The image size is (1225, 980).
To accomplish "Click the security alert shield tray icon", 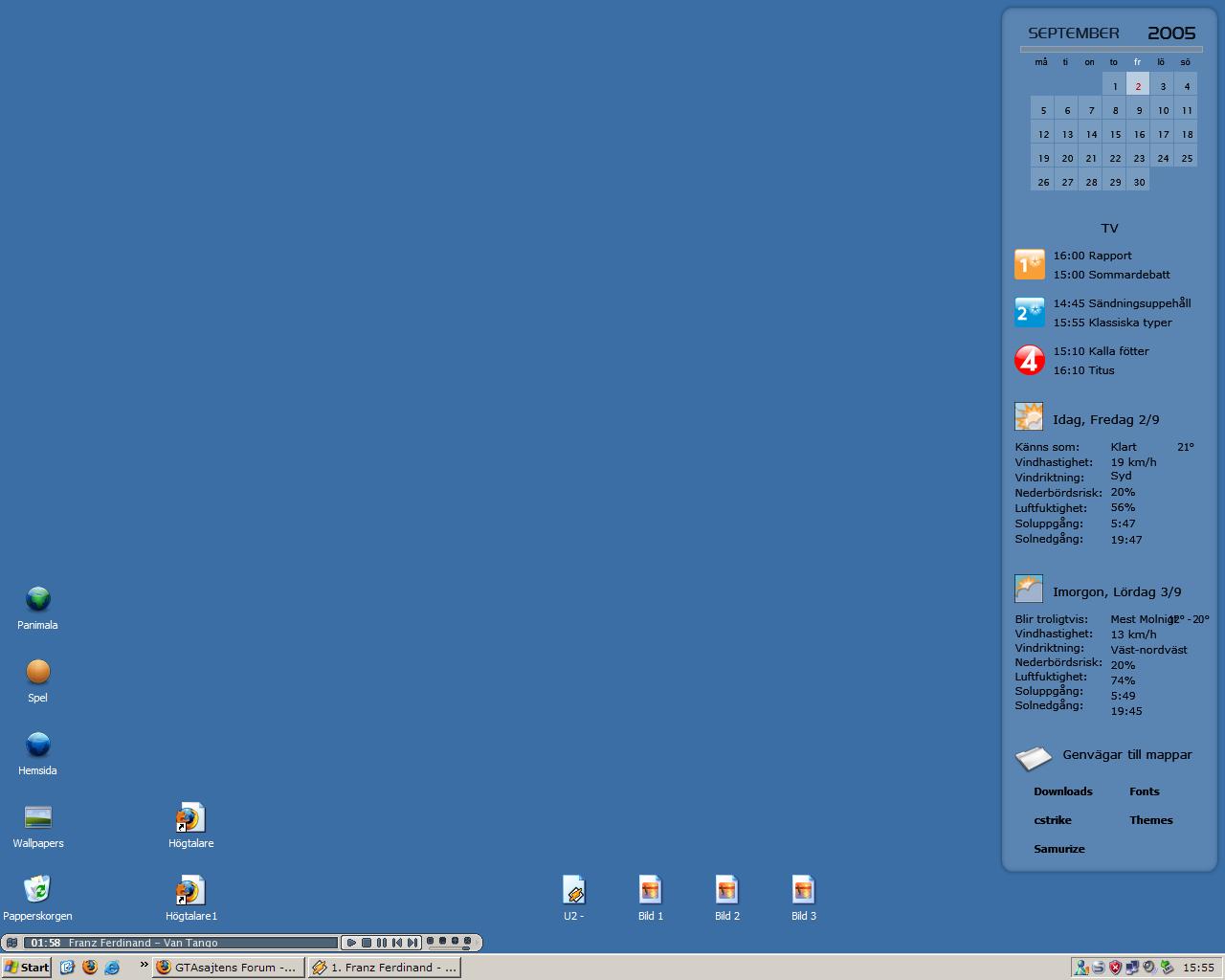I will tap(1115, 968).
